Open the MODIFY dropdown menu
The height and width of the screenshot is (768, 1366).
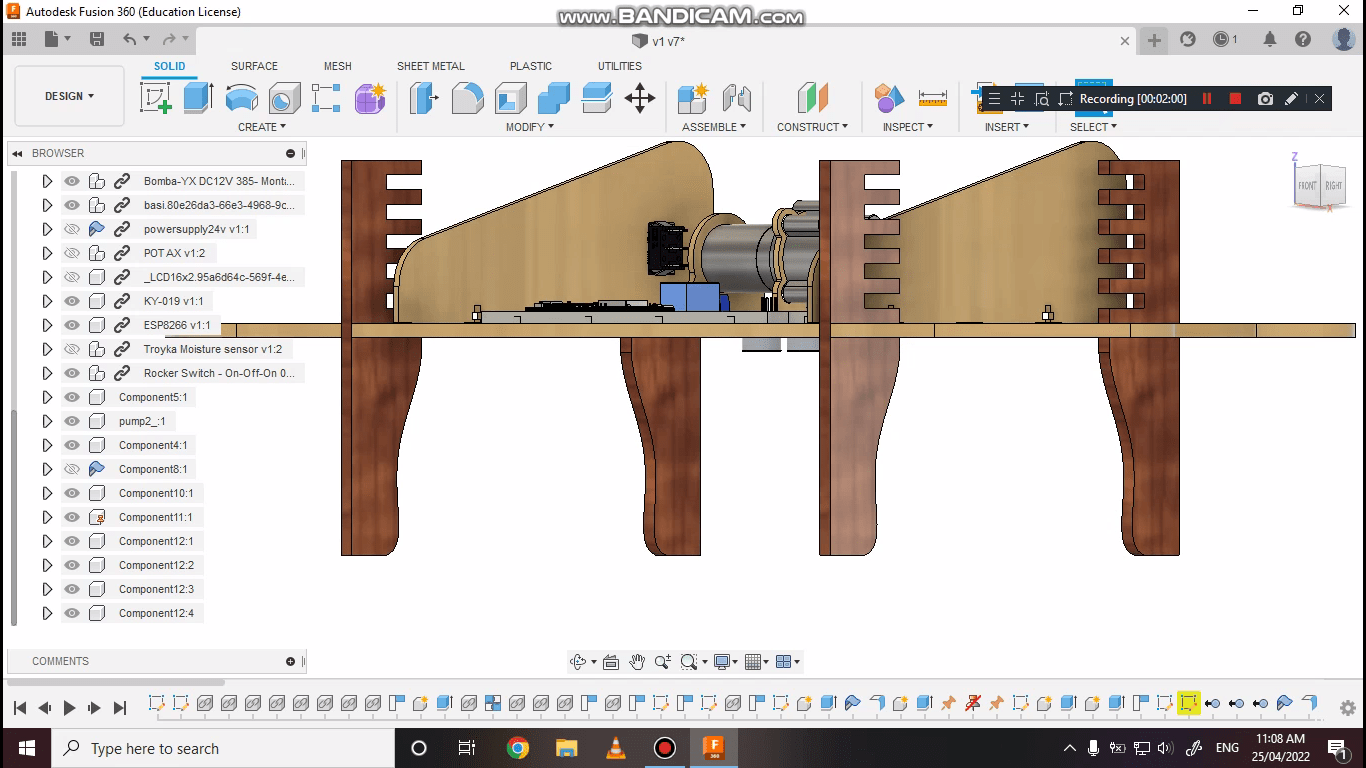(528, 127)
